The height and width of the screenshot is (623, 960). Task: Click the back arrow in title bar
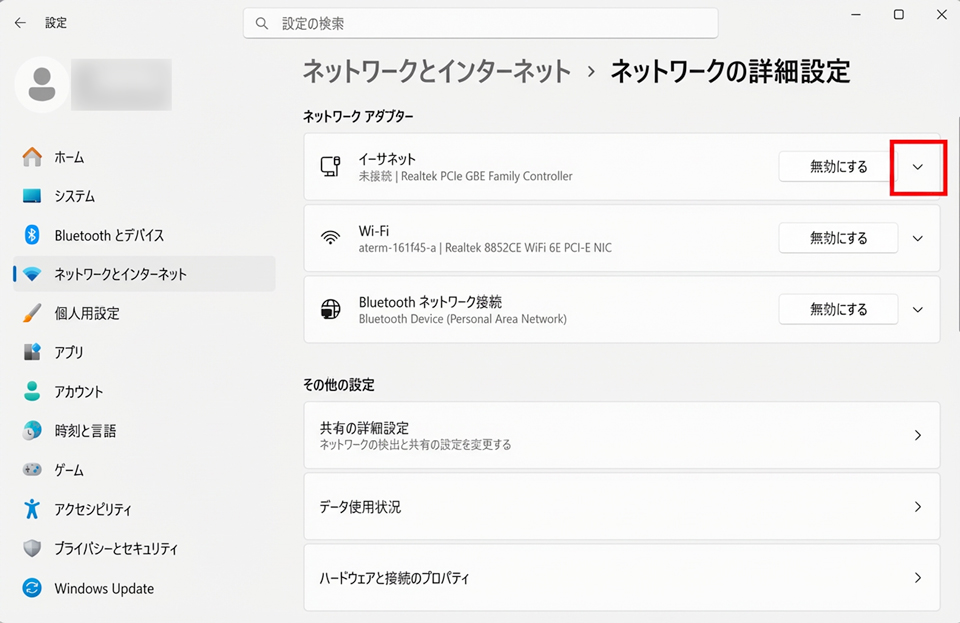(20, 22)
